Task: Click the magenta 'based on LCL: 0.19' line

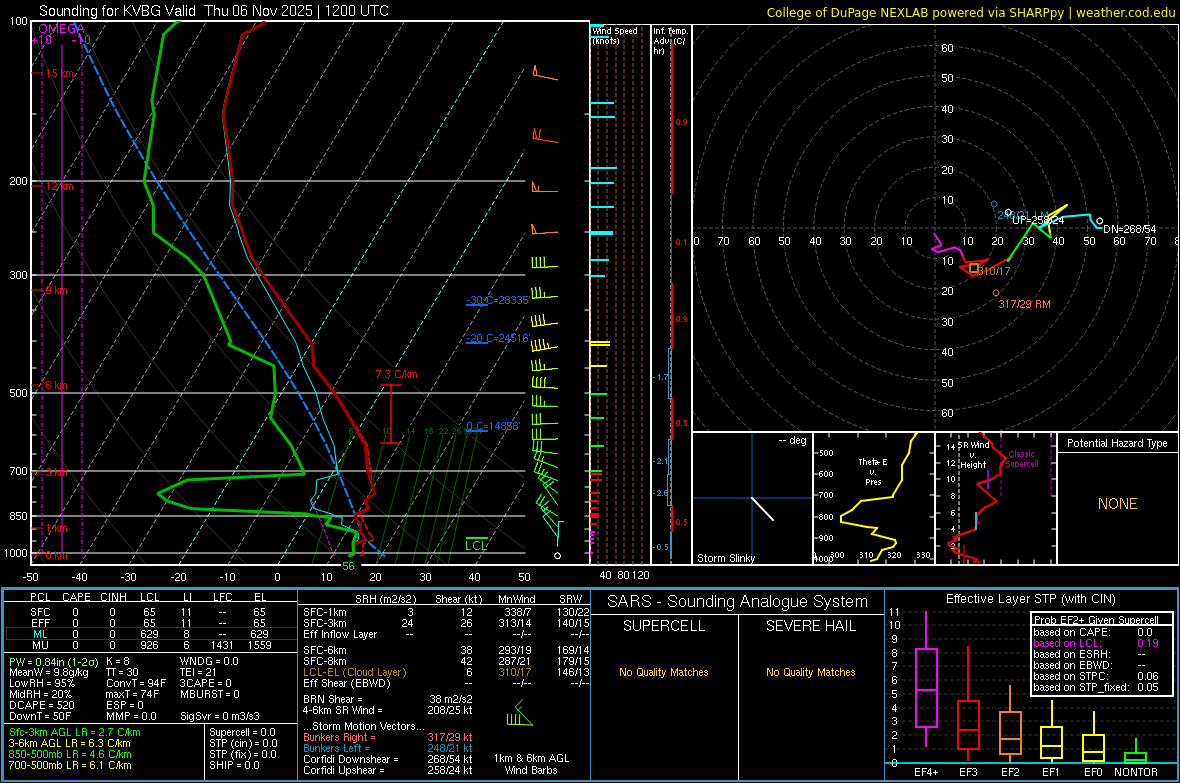Action: pos(1096,643)
